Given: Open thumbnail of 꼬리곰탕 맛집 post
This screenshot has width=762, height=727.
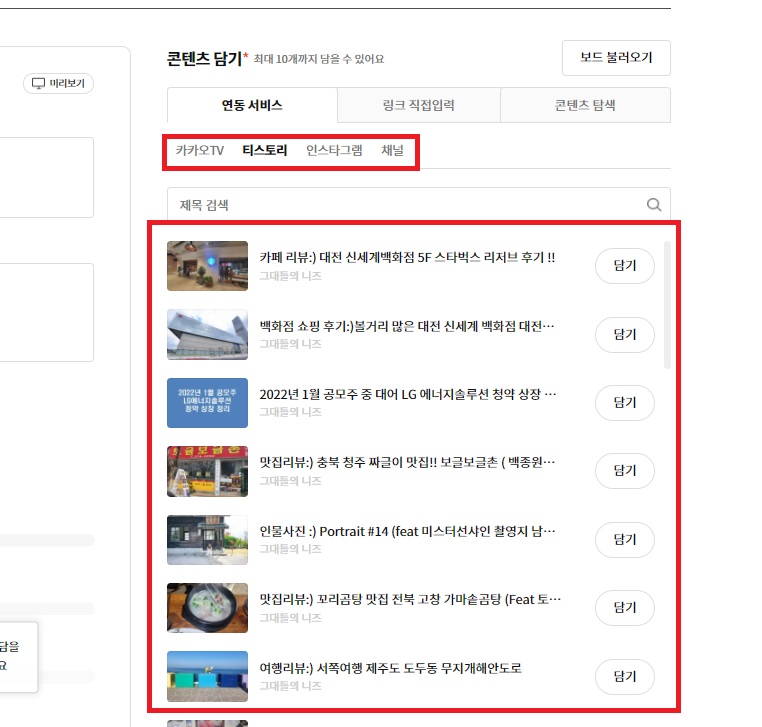Looking at the screenshot, I should (208, 608).
